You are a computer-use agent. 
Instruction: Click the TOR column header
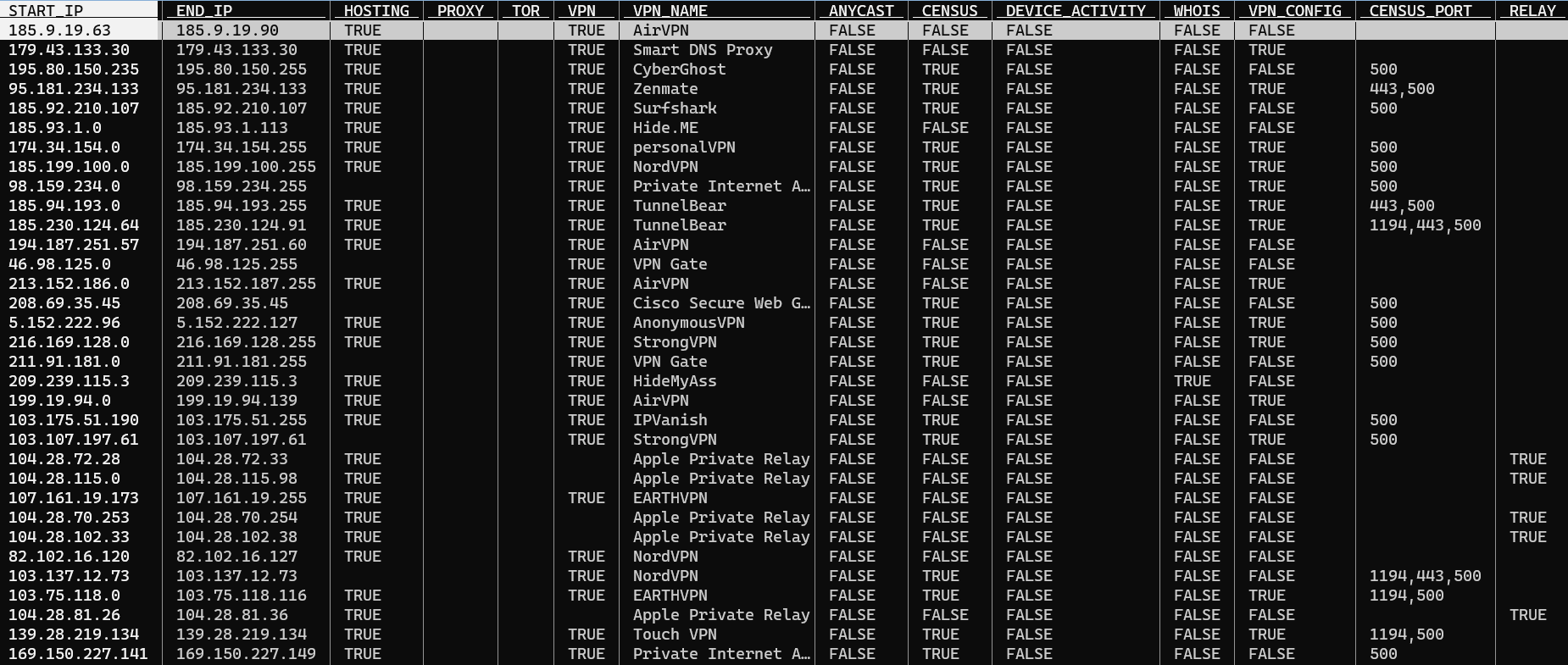tap(525, 10)
